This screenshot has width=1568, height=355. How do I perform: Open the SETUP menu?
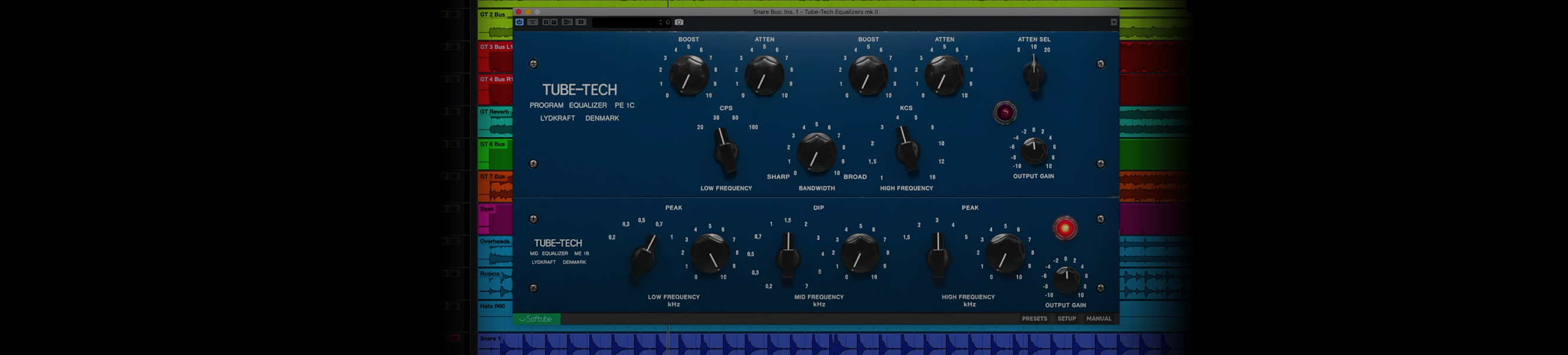pyautogui.click(x=1066, y=318)
